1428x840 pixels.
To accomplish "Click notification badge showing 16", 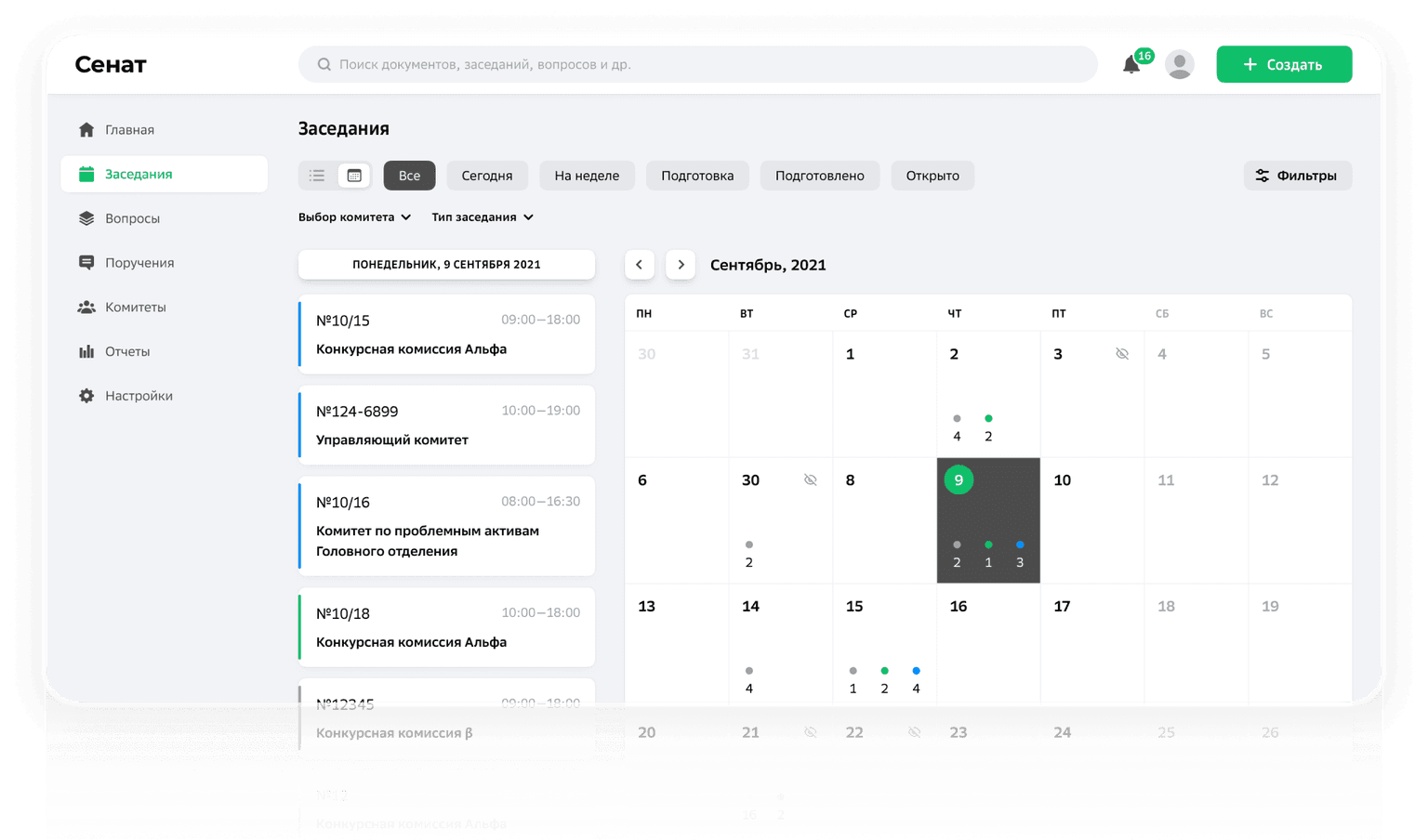I will [x=1144, y=56].
